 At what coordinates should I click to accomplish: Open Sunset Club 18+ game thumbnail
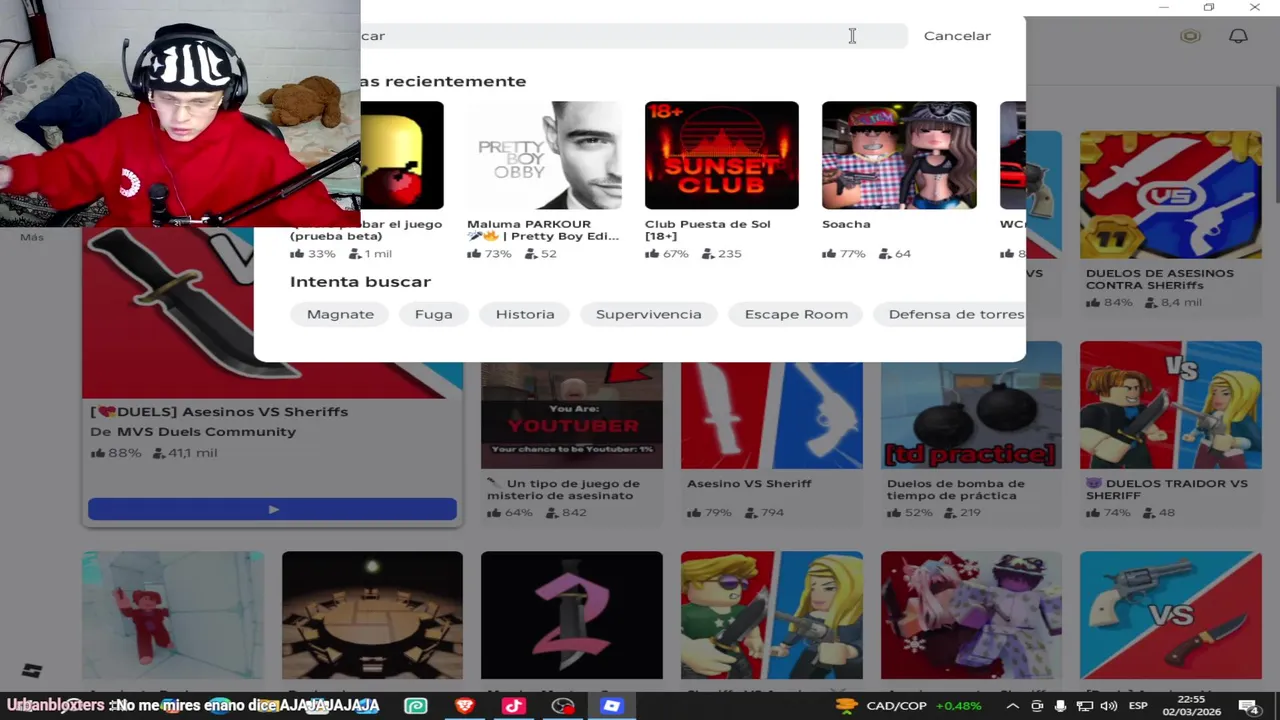point(722,155)
